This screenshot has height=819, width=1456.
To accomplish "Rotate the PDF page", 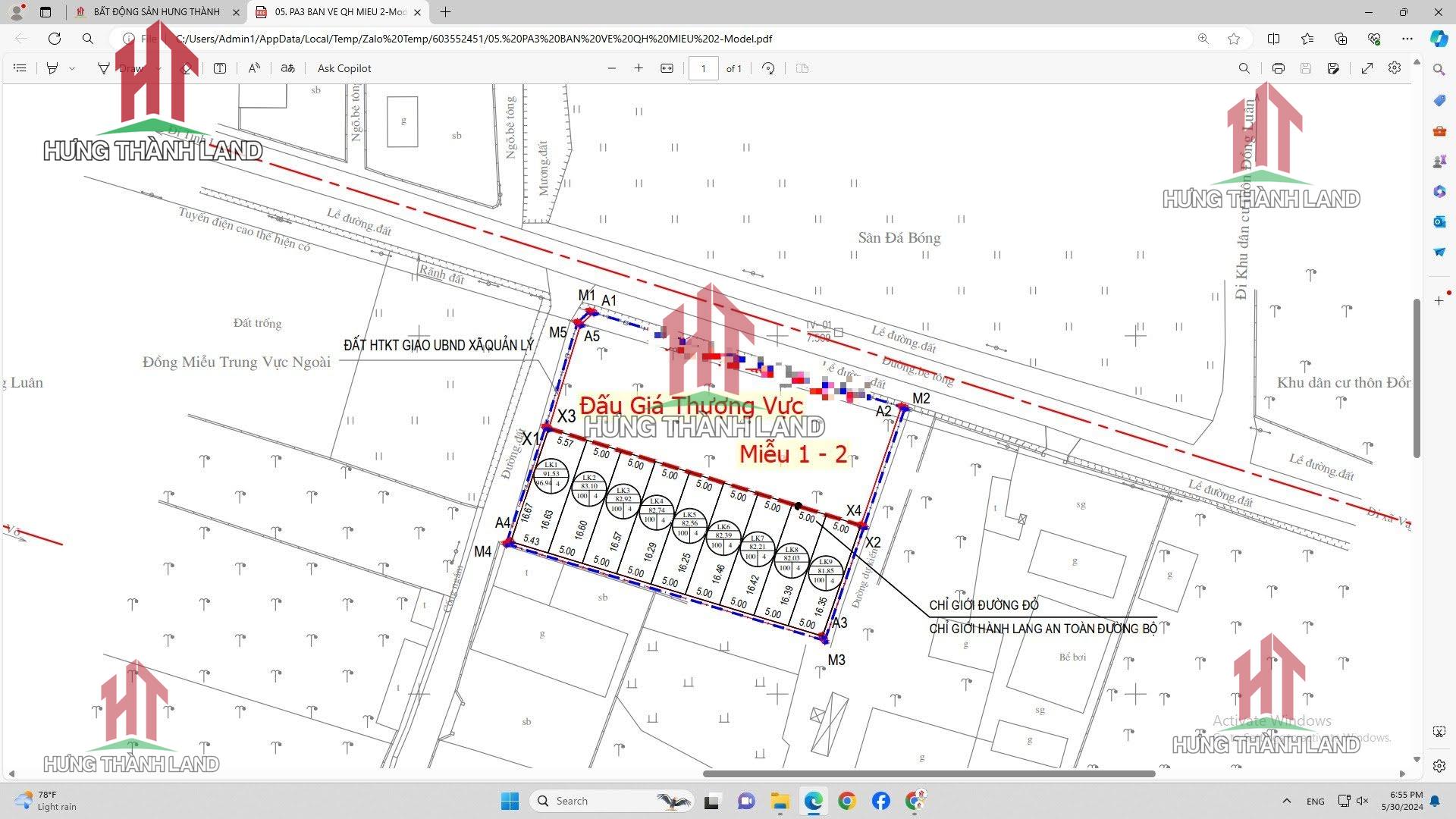I will point(768,68).
